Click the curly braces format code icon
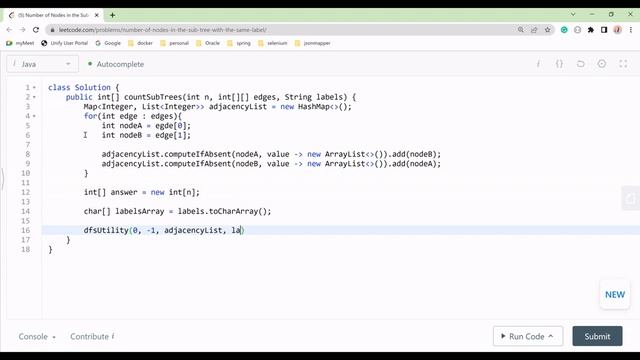Image resolution: width=640 pixels, height=360 pixels. (559, 64)
